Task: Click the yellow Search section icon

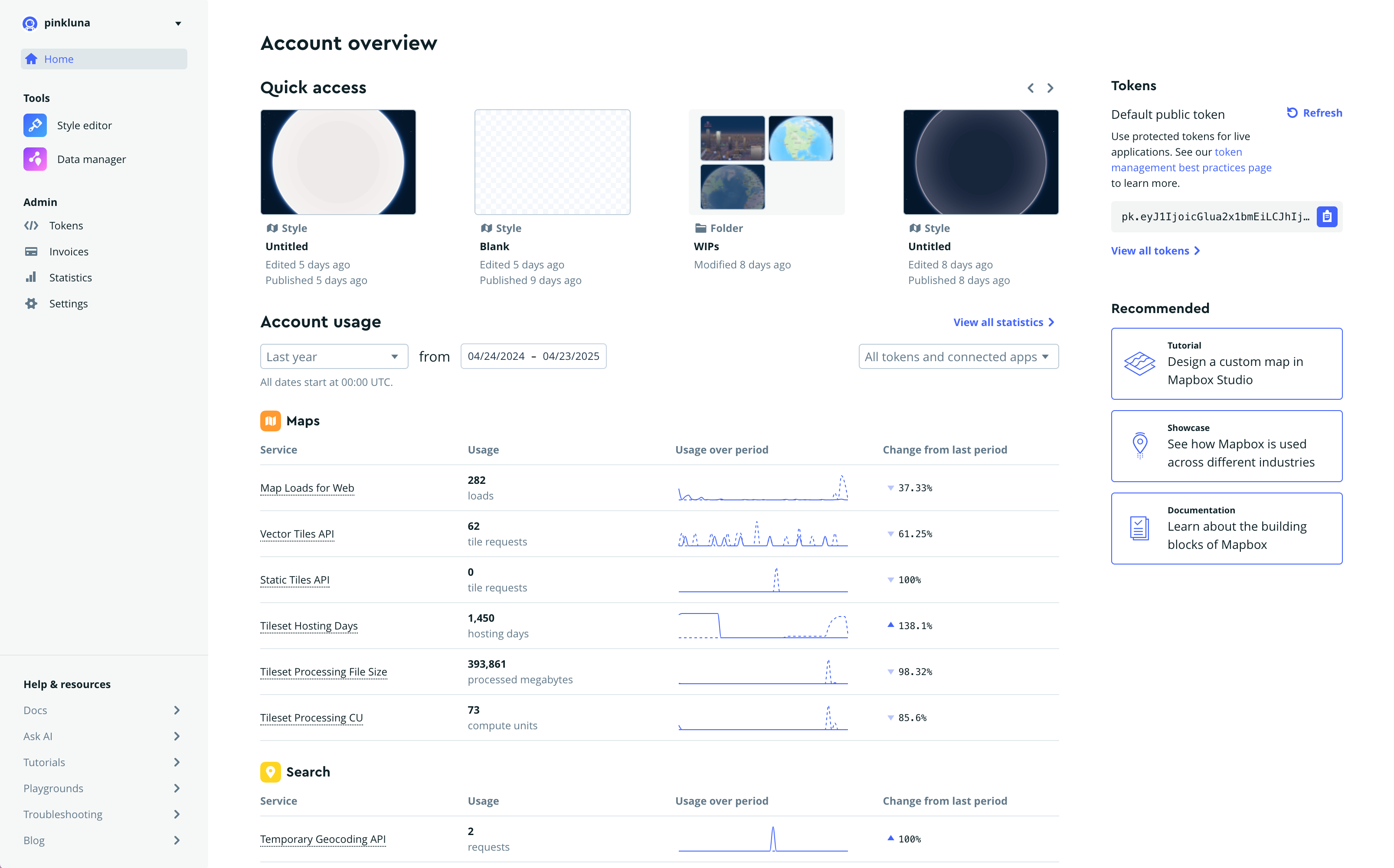Action: (270, 772)
